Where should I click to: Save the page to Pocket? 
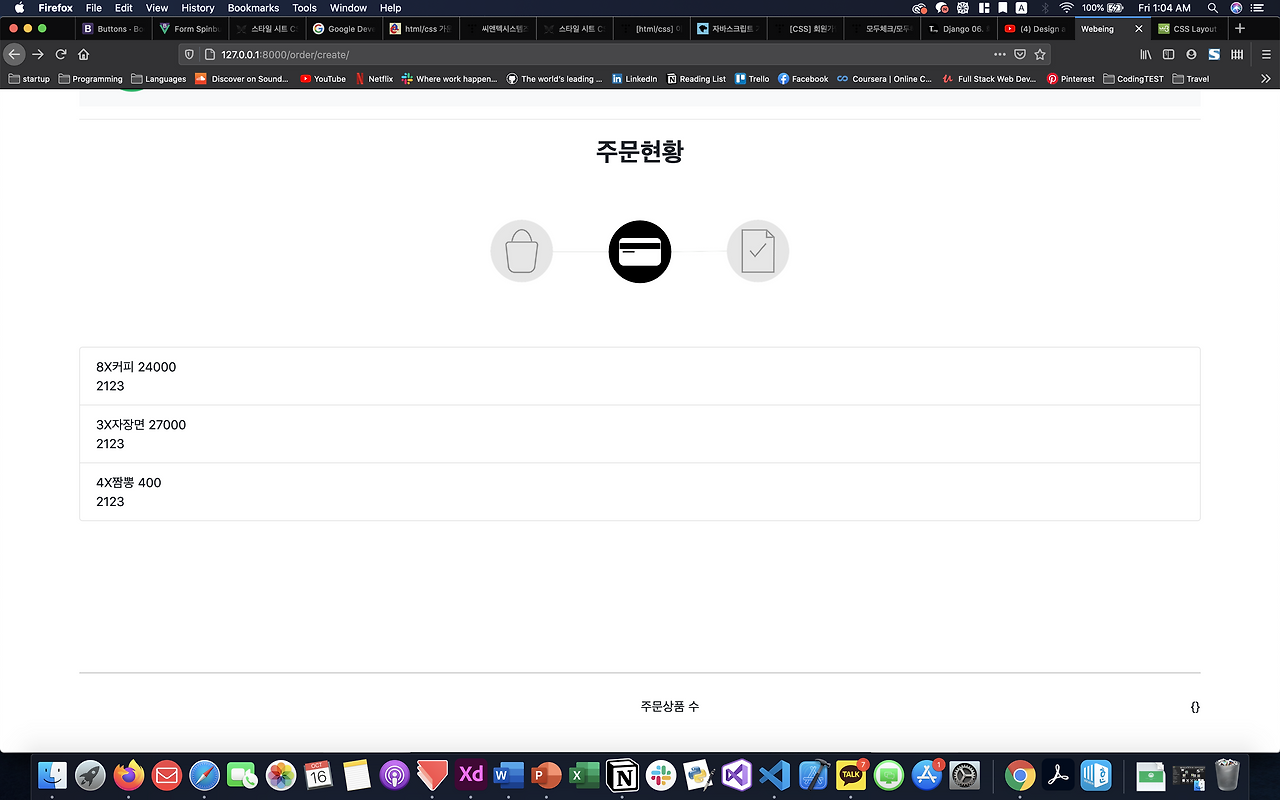pos(1022,55)
